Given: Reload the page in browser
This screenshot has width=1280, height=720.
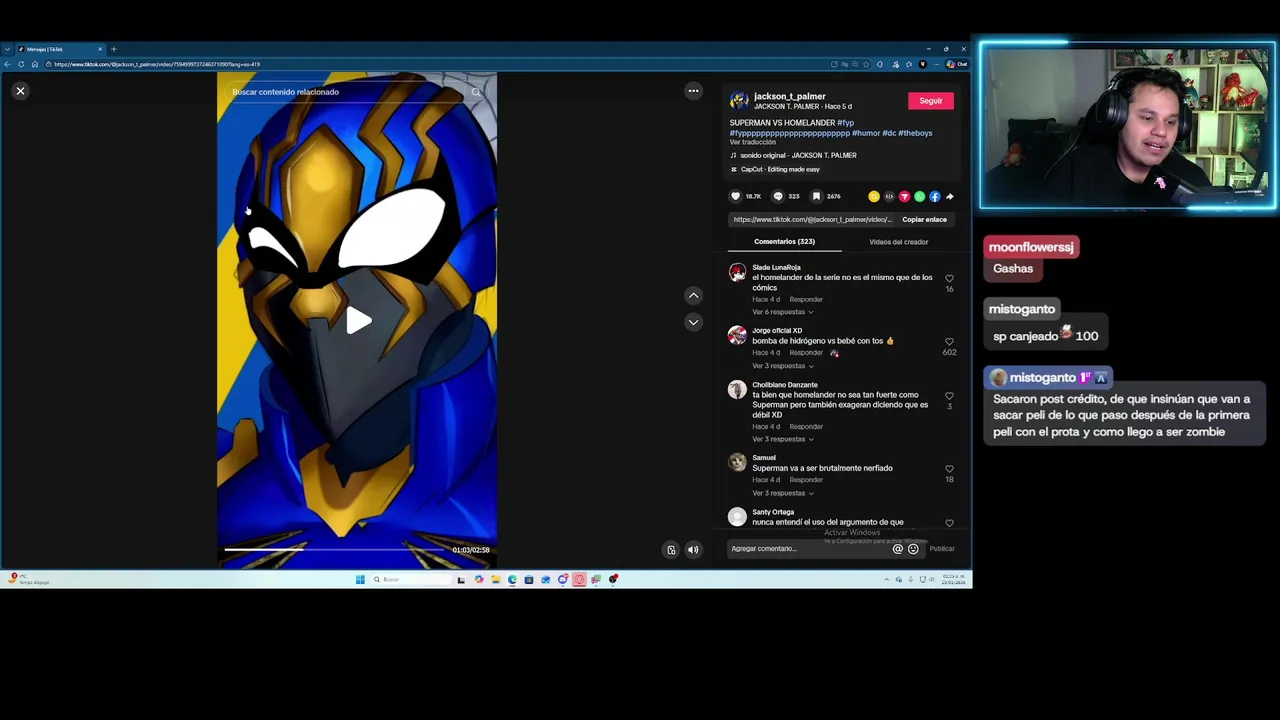Looking at the screenshot, I should coord(21,64).
